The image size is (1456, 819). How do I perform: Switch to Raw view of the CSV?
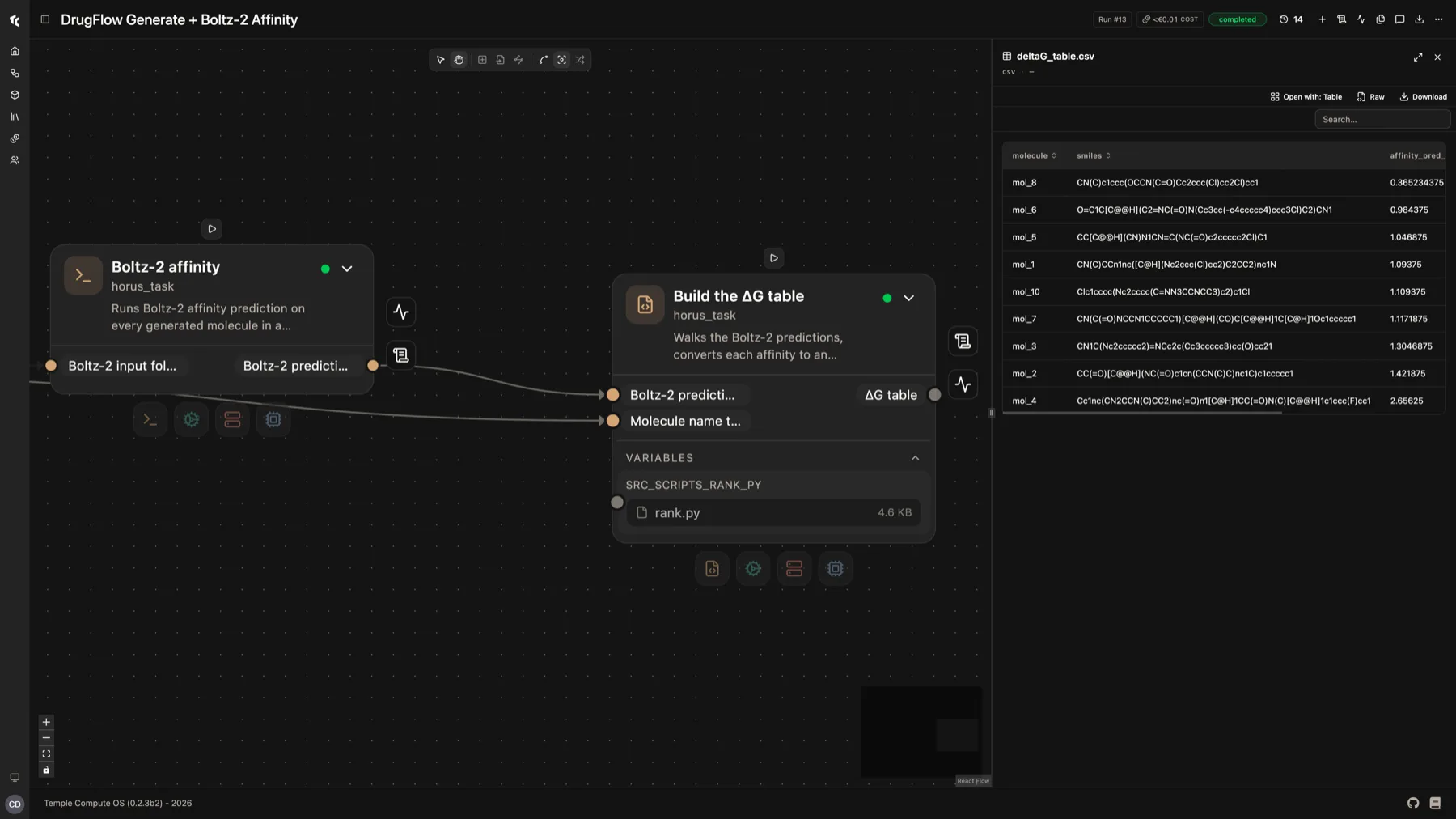pos(1371,97)
